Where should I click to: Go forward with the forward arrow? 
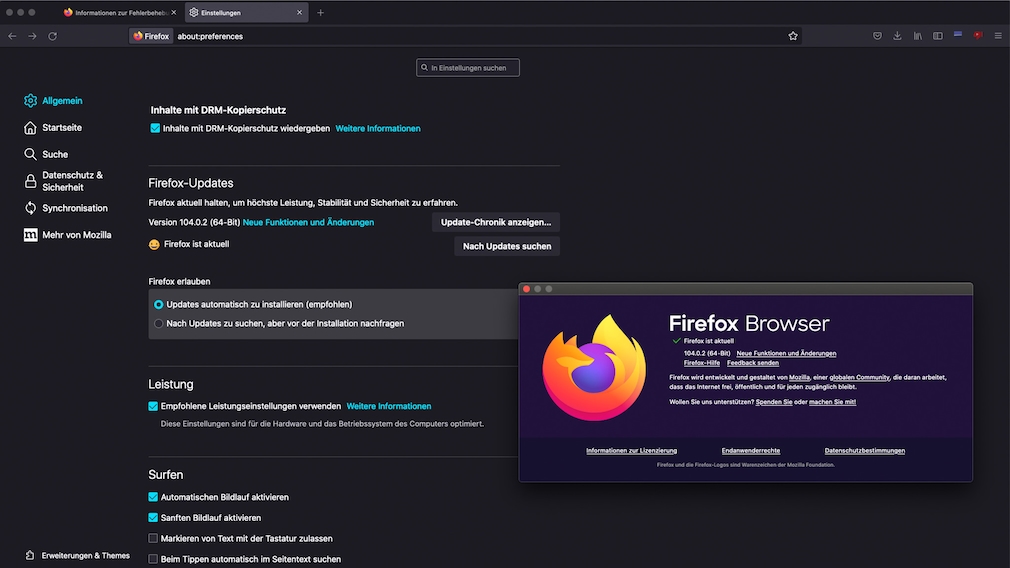(x=32, y=36)
